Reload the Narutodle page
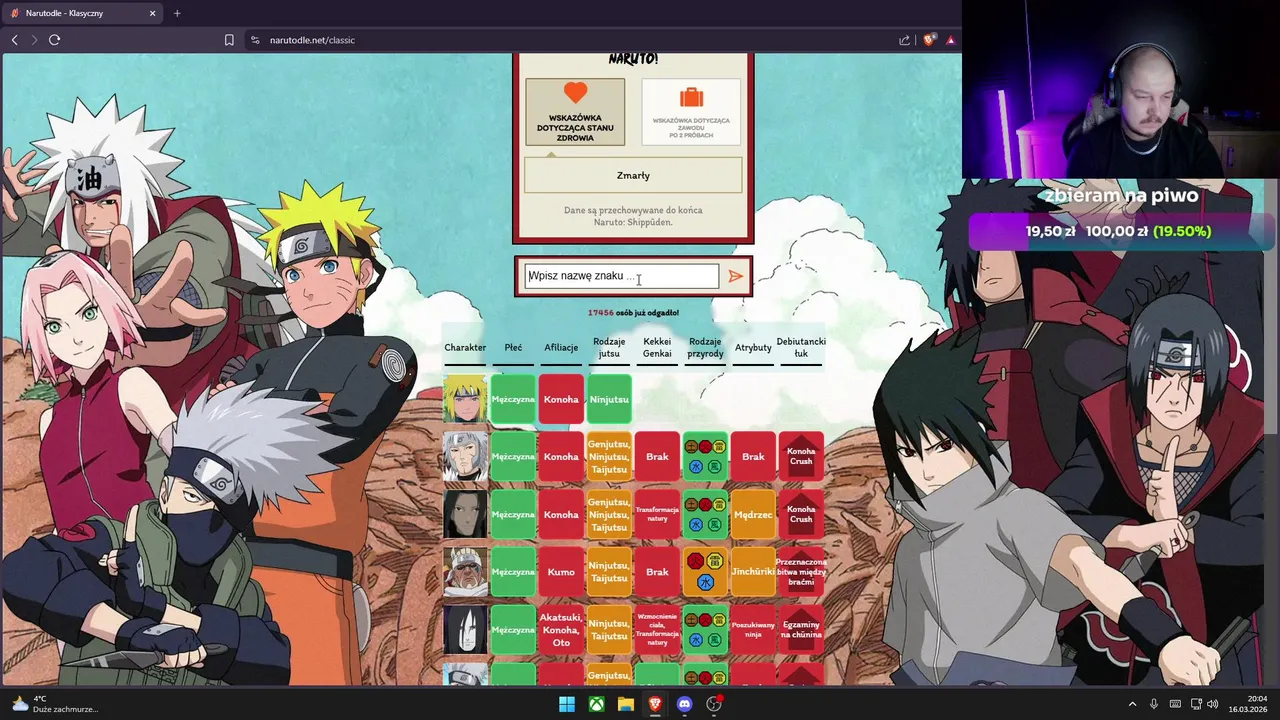The width and height of the screenshot is (1280, 720). coord(54,40)
